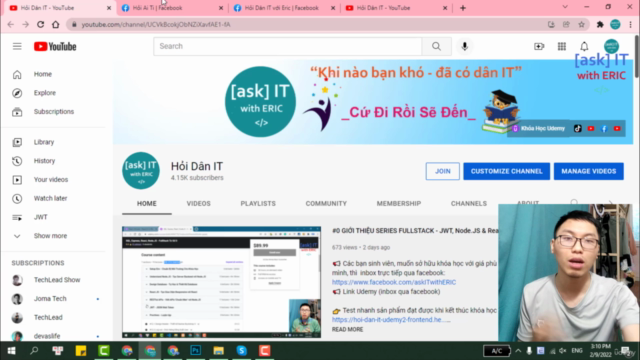Image resolution: width=640 pixels, height=360 pixels.
Task: Expand description with READ MORE
Action: [x=347, y=329]
